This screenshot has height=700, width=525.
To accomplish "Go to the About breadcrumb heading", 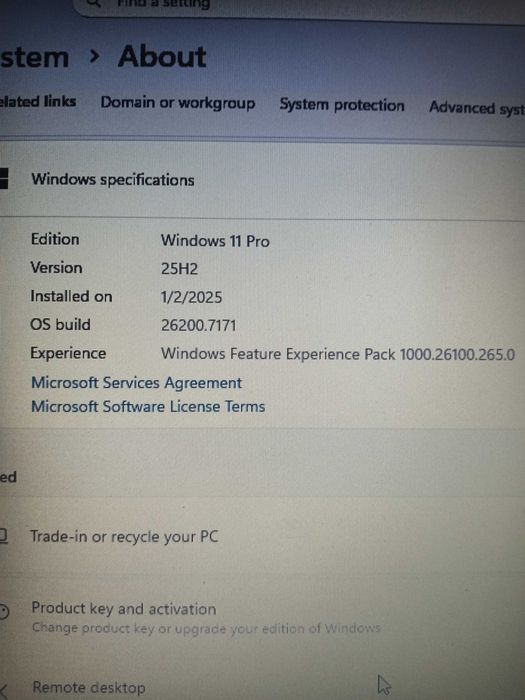I will 162,57.
